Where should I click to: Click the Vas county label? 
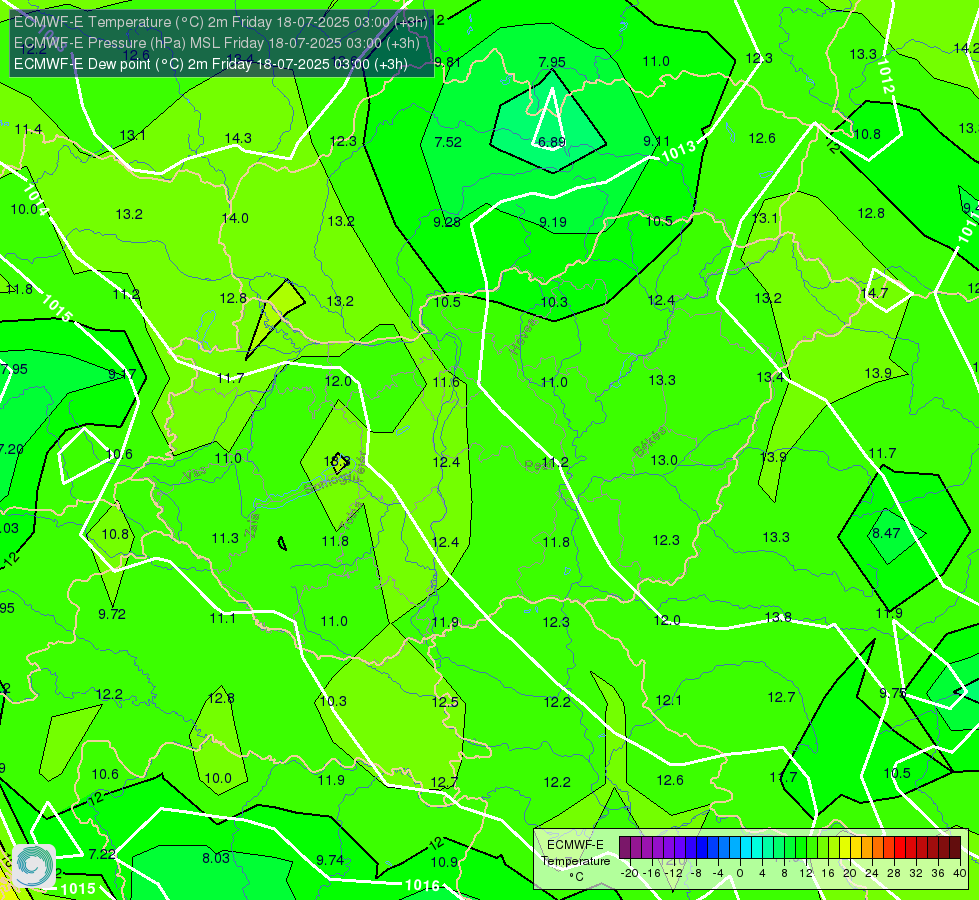195,475
